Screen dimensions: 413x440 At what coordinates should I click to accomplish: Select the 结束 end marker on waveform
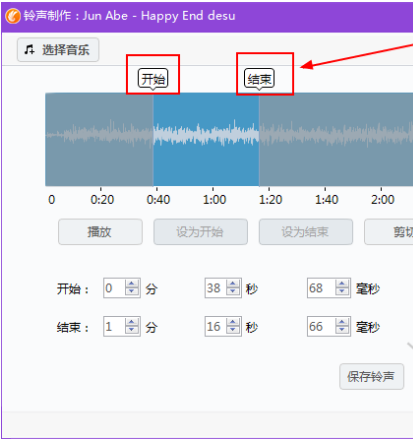pyautogui.click(x=259, y=79)
